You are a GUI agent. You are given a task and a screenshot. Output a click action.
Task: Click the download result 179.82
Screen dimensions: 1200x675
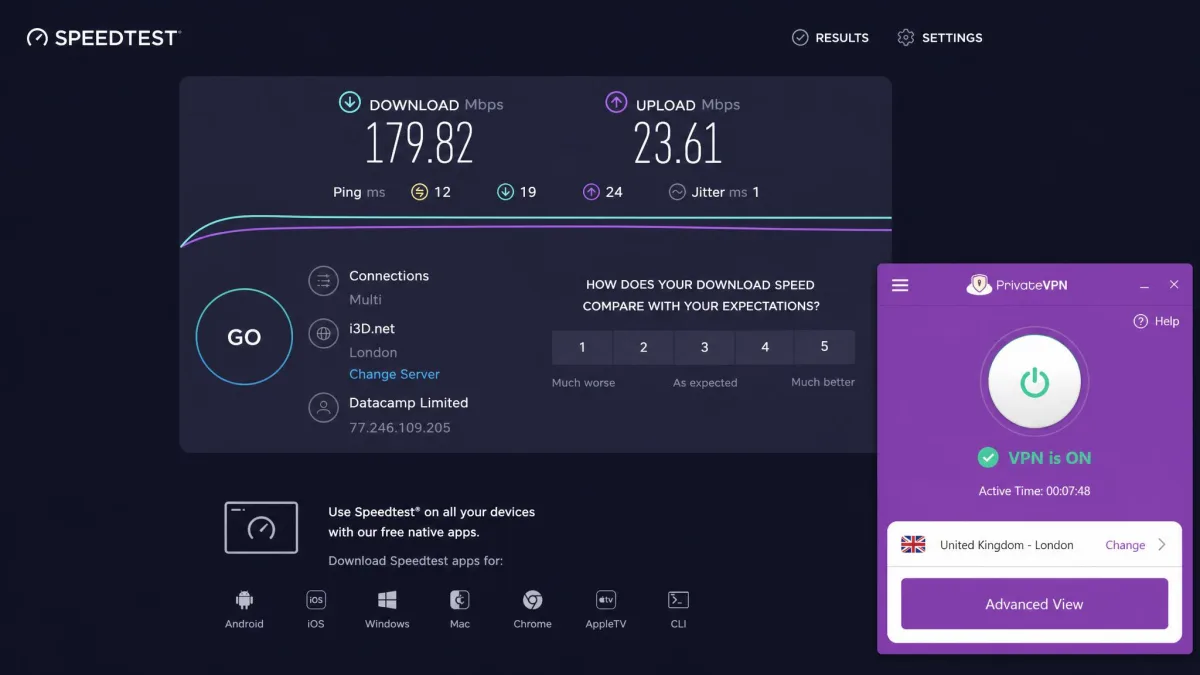pyautogui.click(x=419, y=144)
